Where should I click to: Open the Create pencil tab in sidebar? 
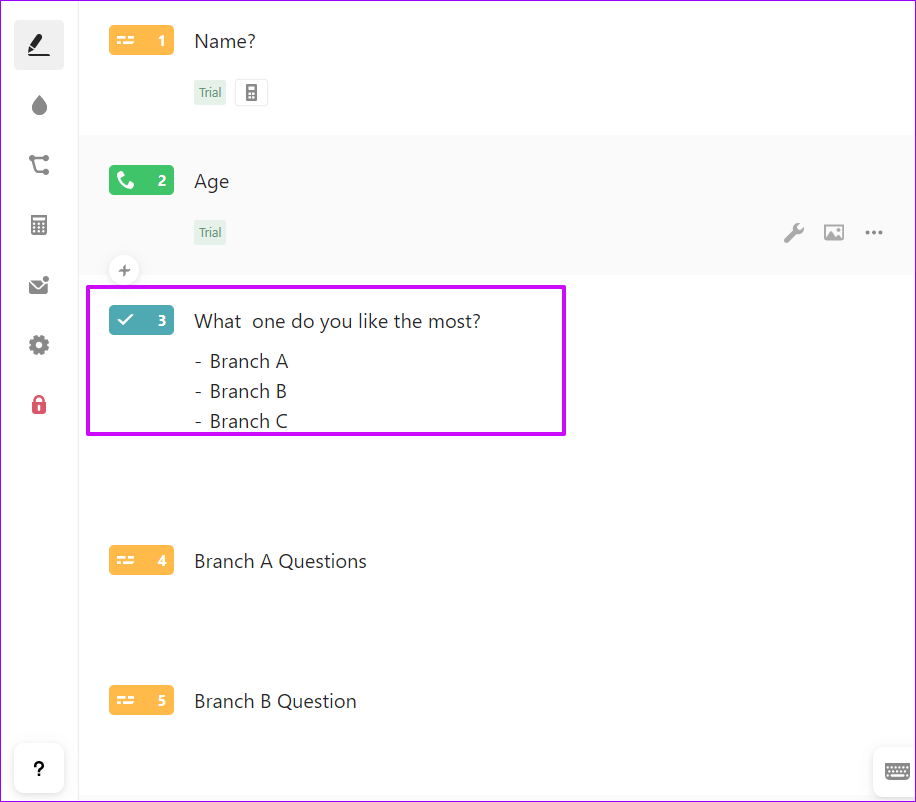pyautogui.click(x=39, y=45)
